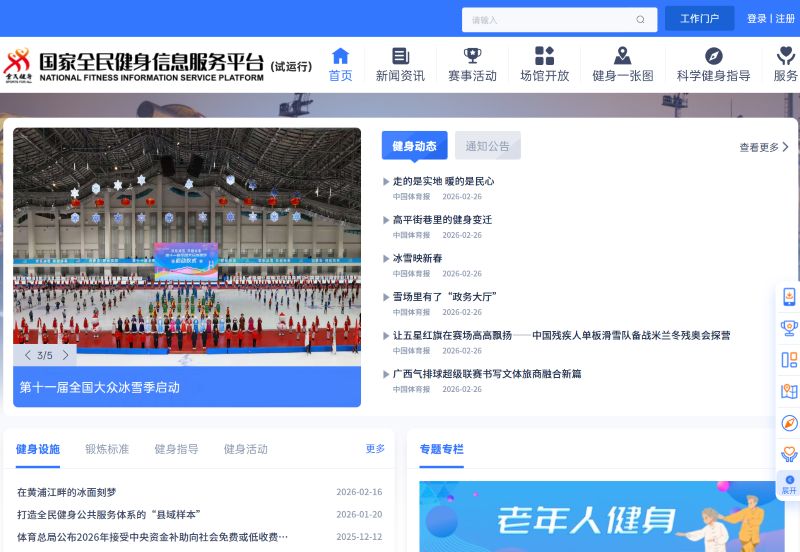
Task: Expand the side panel with 展开
Action: tap(789, 485)
